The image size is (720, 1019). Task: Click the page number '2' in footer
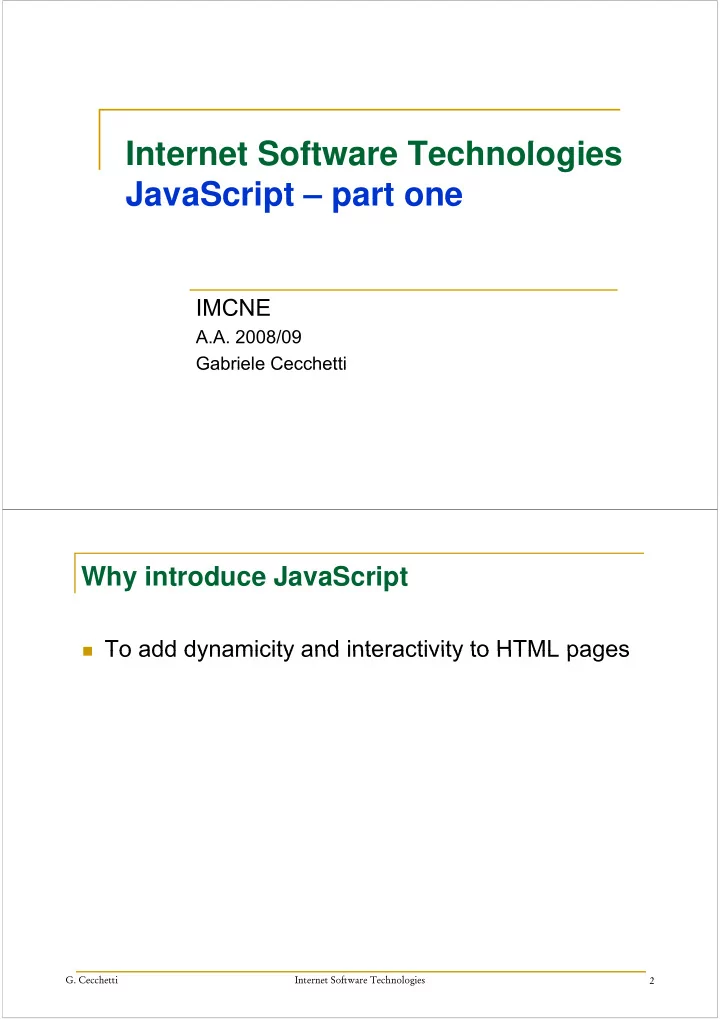(652, 981)
